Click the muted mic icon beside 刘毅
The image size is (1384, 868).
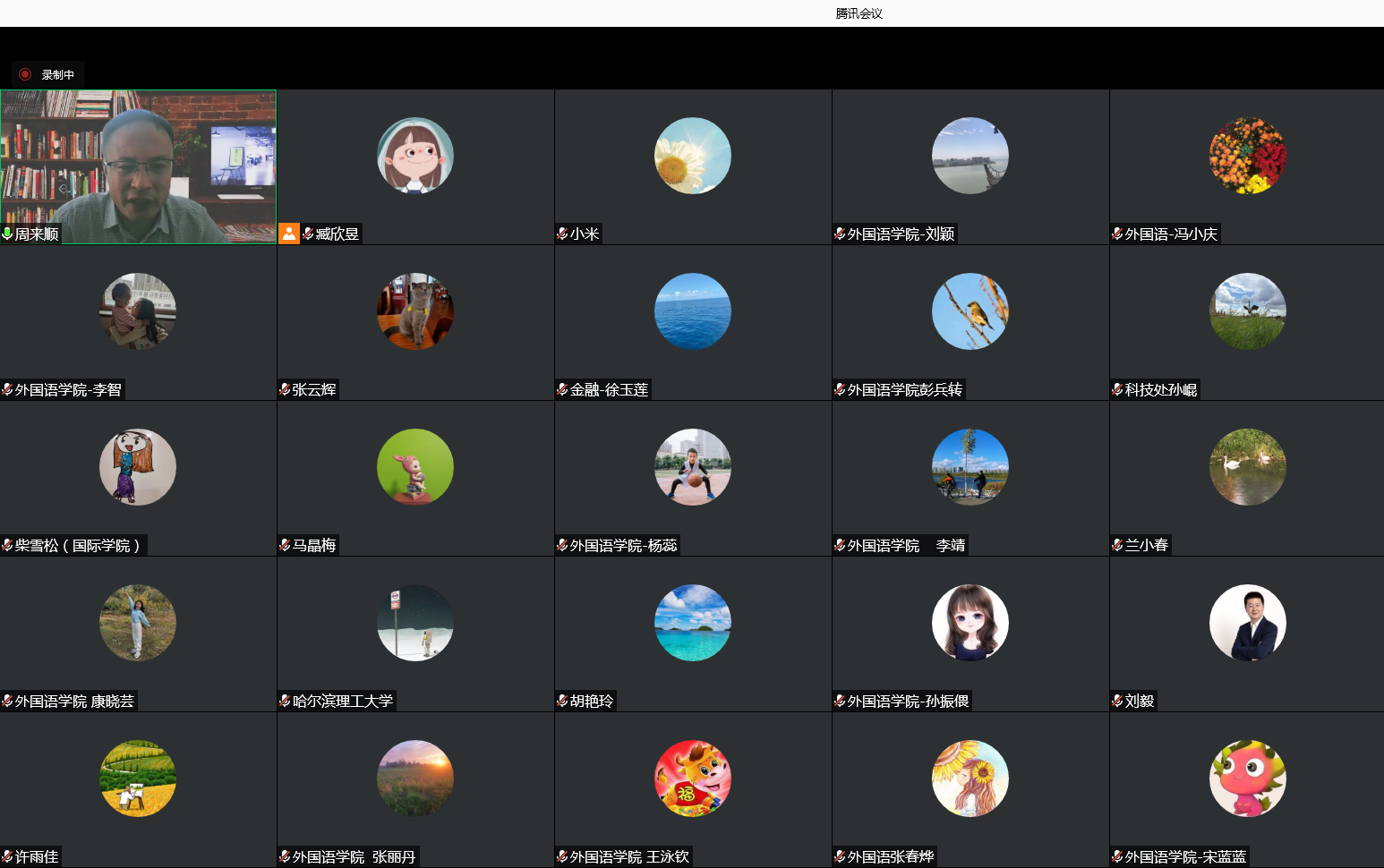(x=1117, y=701)
